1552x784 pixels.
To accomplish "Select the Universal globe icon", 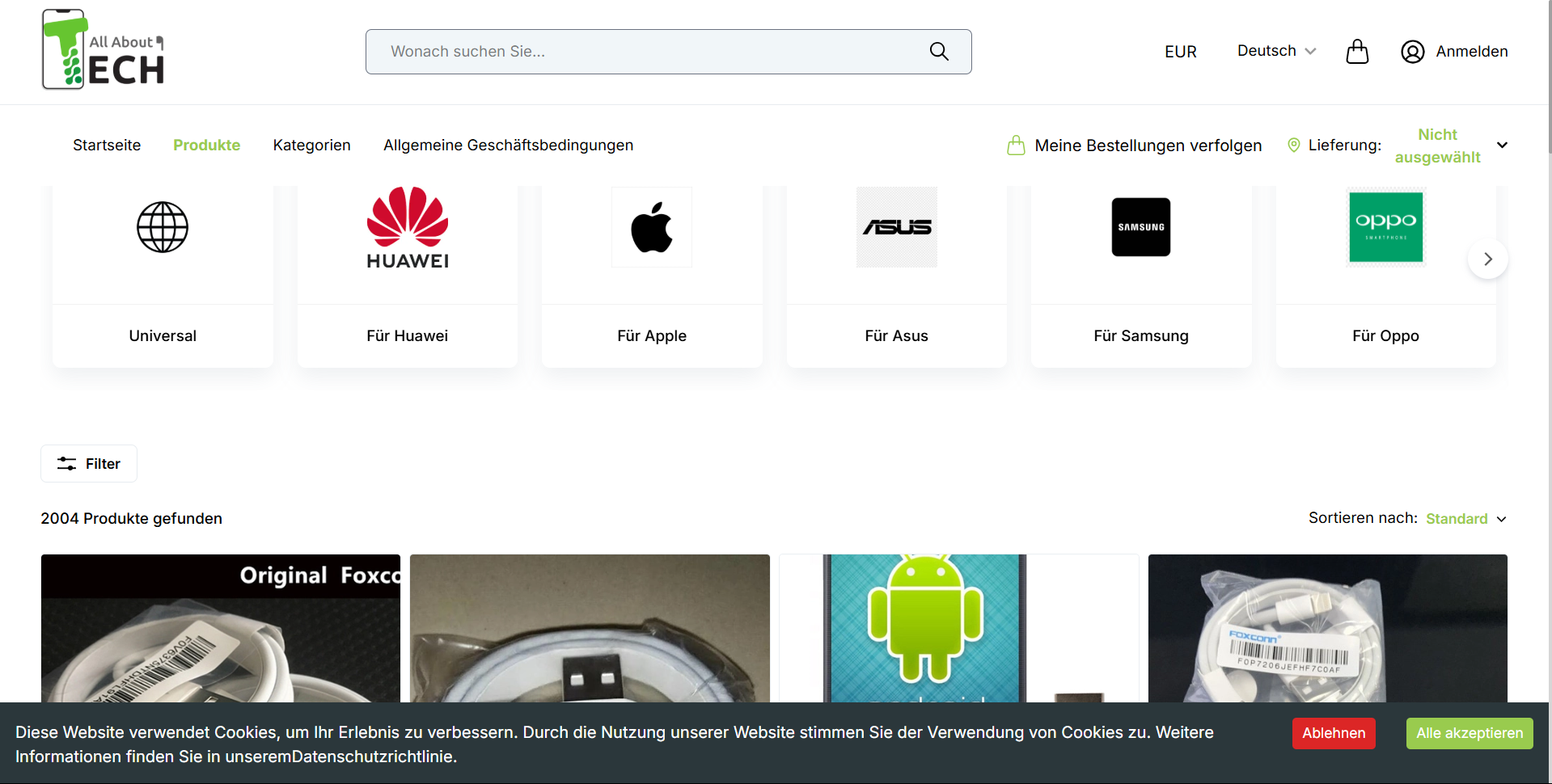I will point(163,227).
